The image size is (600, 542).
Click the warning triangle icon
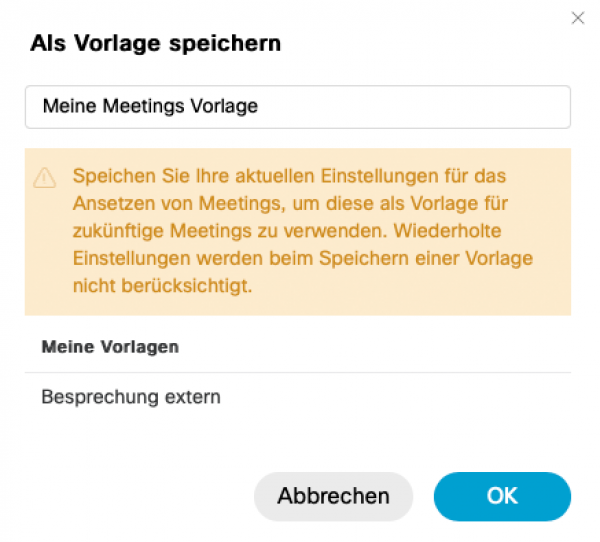45,178
